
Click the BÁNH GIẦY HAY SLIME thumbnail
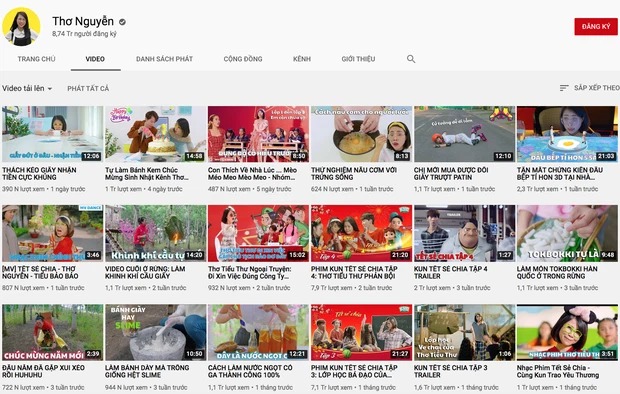pyautogui.click(x=155, y=332)
